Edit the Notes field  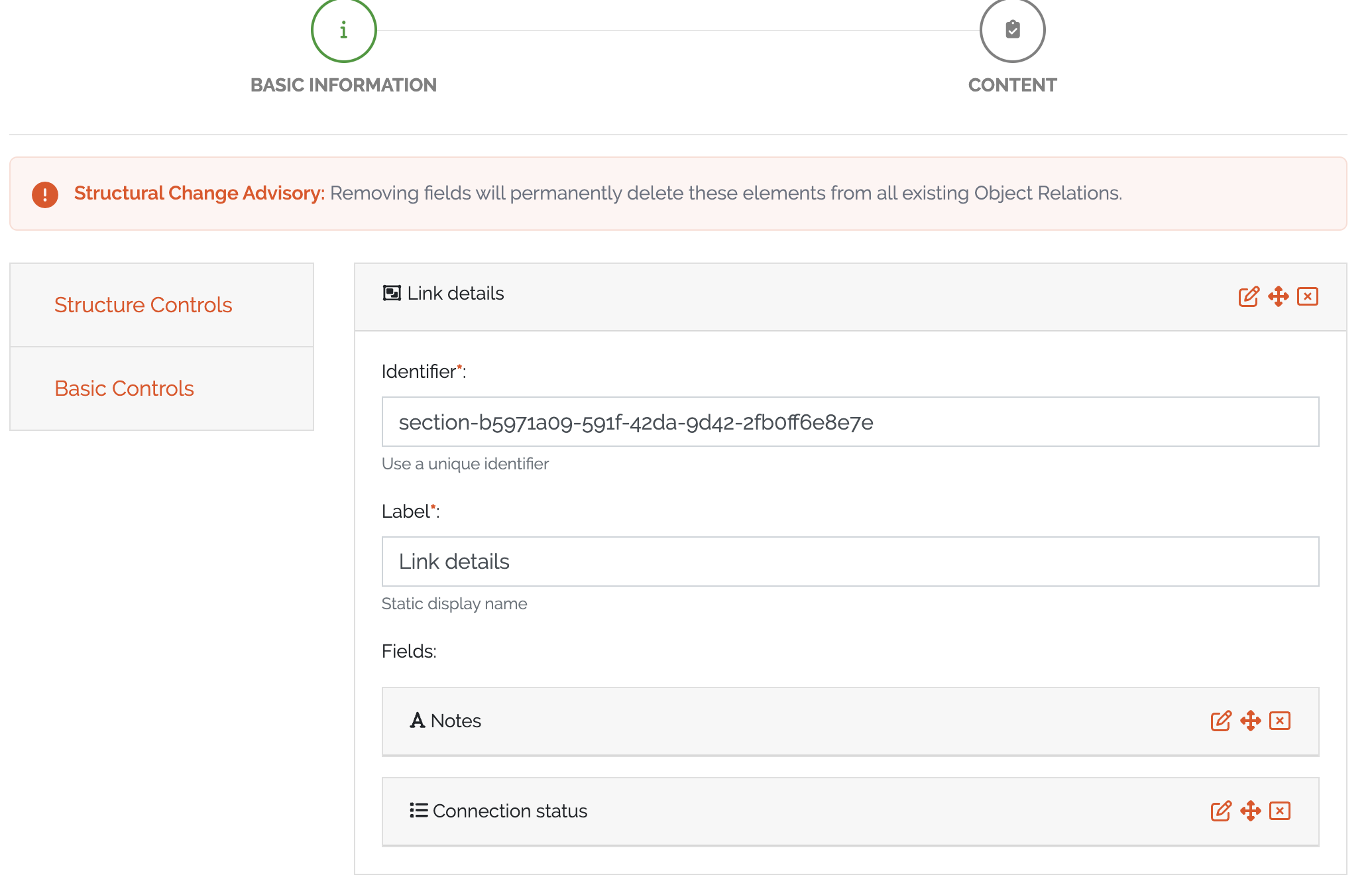[1220, 721]
